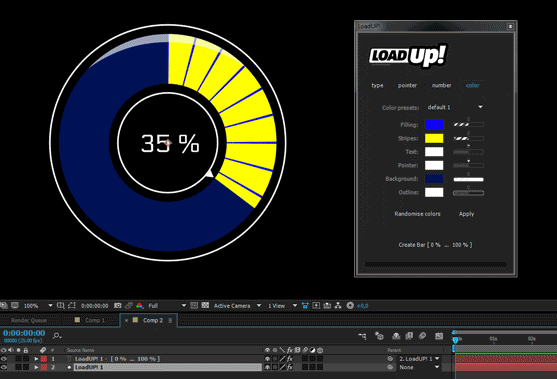Click the always preview this view icon
Image resolution: width=557 pixels, height=379 pixels.
4,305
